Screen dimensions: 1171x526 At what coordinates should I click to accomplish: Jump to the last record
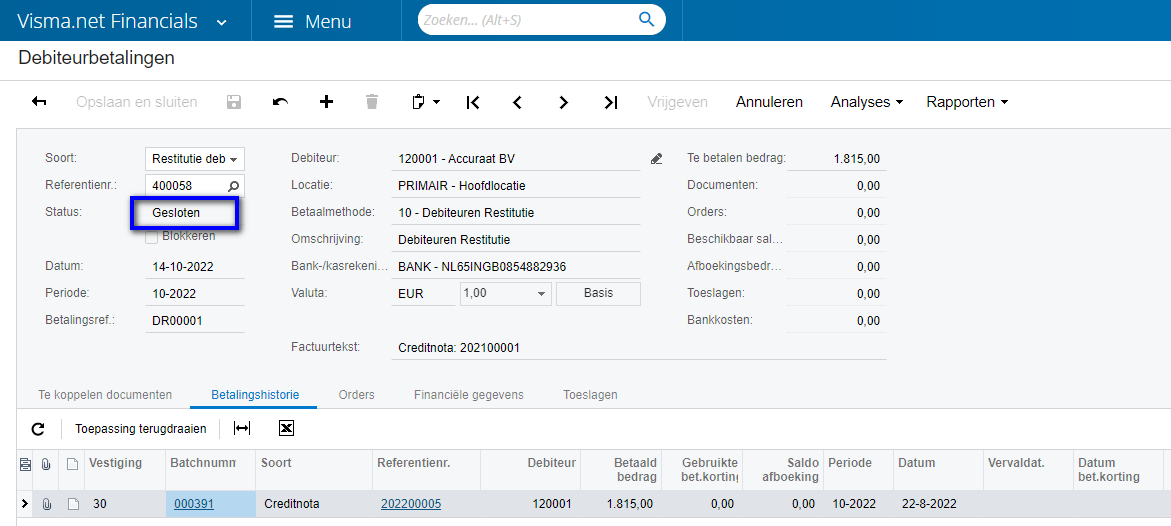[611, 102]
